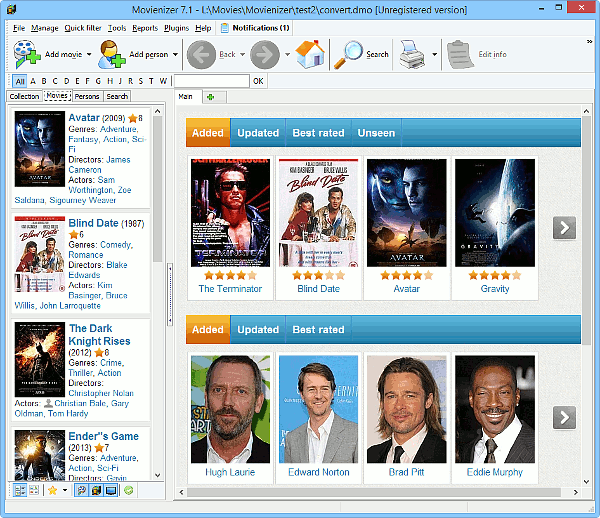Open the Plugins menu

[x=176, y=28]
